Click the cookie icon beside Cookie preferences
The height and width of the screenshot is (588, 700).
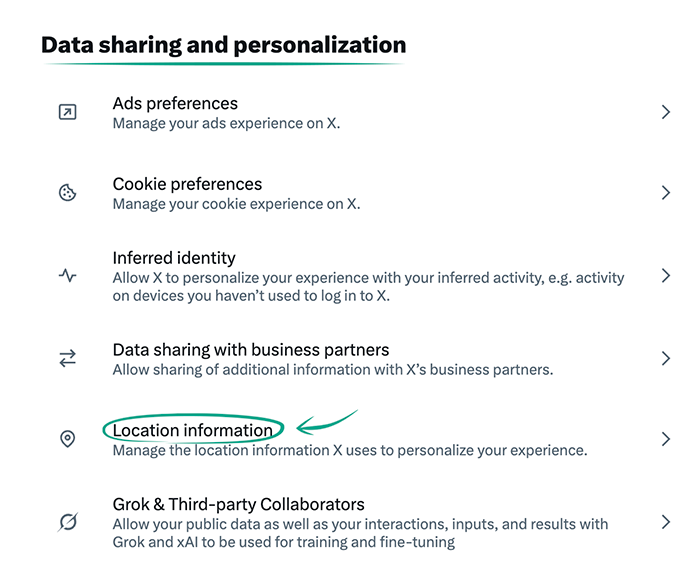(x=67, y=193)
